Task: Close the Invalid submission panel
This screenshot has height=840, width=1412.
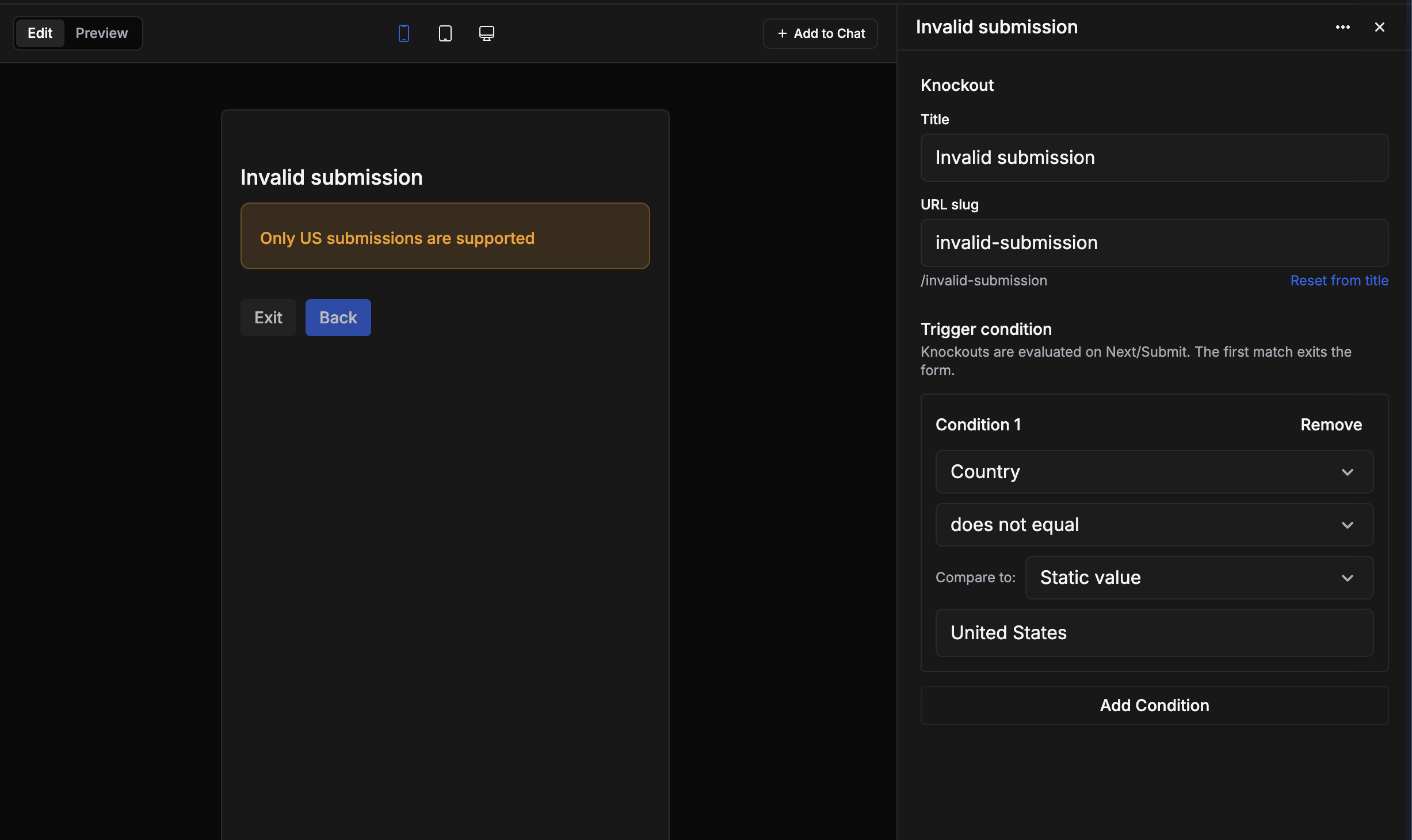Action: click(x=1380, y=27)
